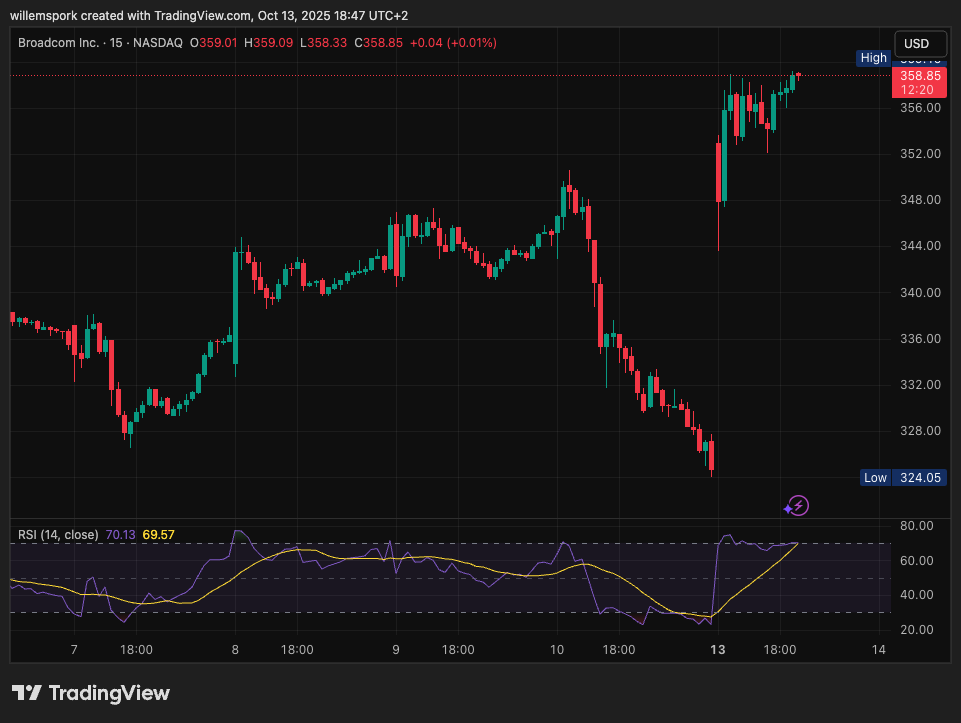Click the +0.04 (+0.01%) price change text
961x723 pixels.
453,43
